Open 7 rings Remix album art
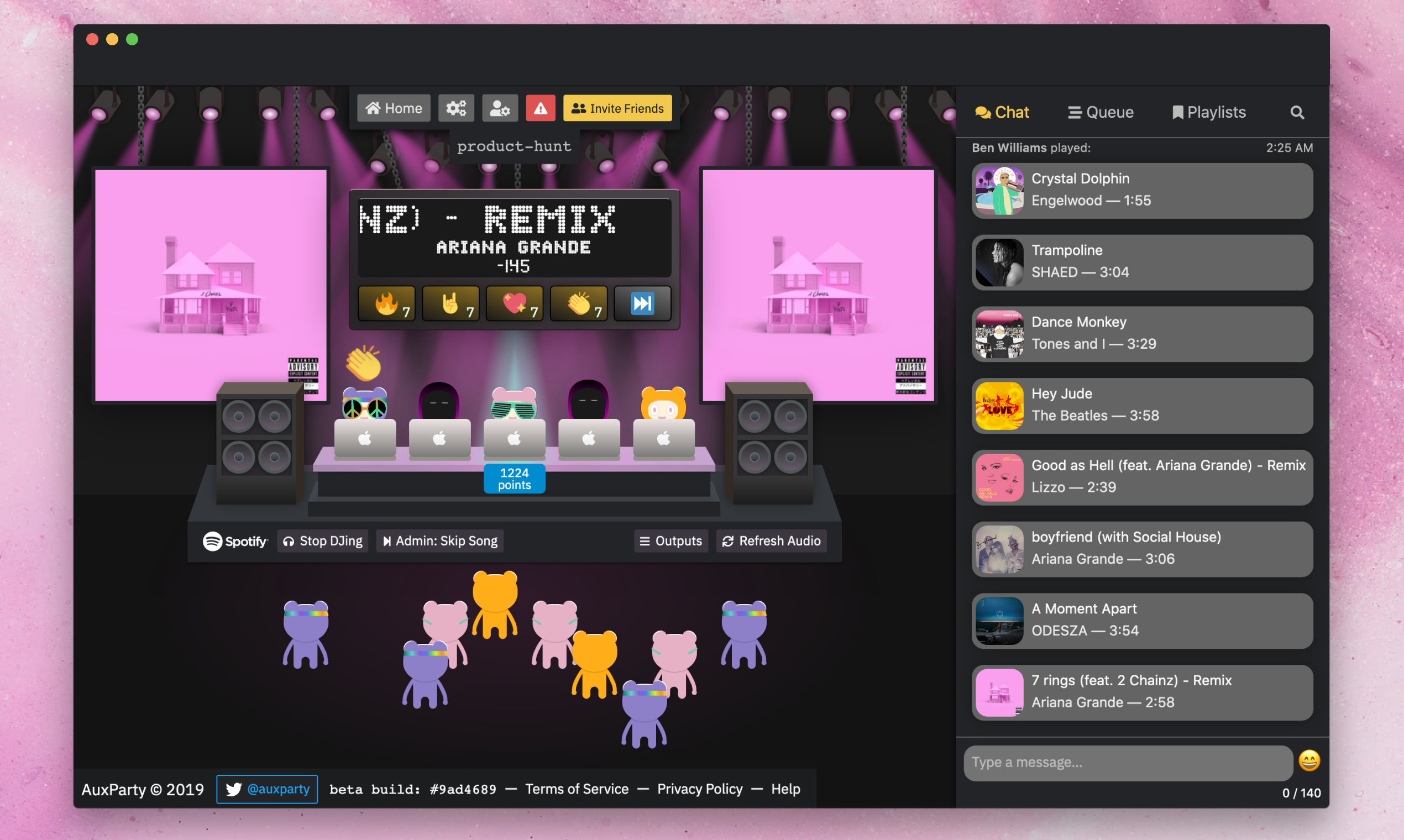 [x=1000, y=693]
